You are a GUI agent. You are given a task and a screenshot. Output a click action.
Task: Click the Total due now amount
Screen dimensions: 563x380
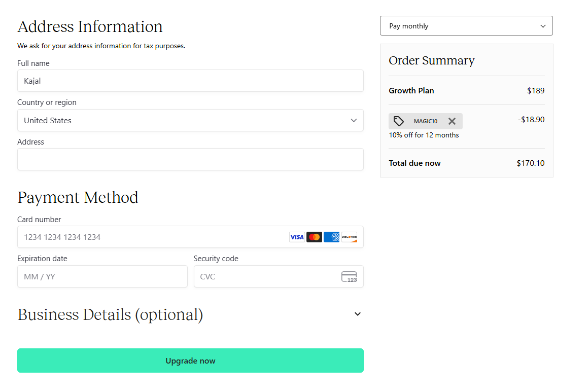pyautogui.click(x=530, y=163)
